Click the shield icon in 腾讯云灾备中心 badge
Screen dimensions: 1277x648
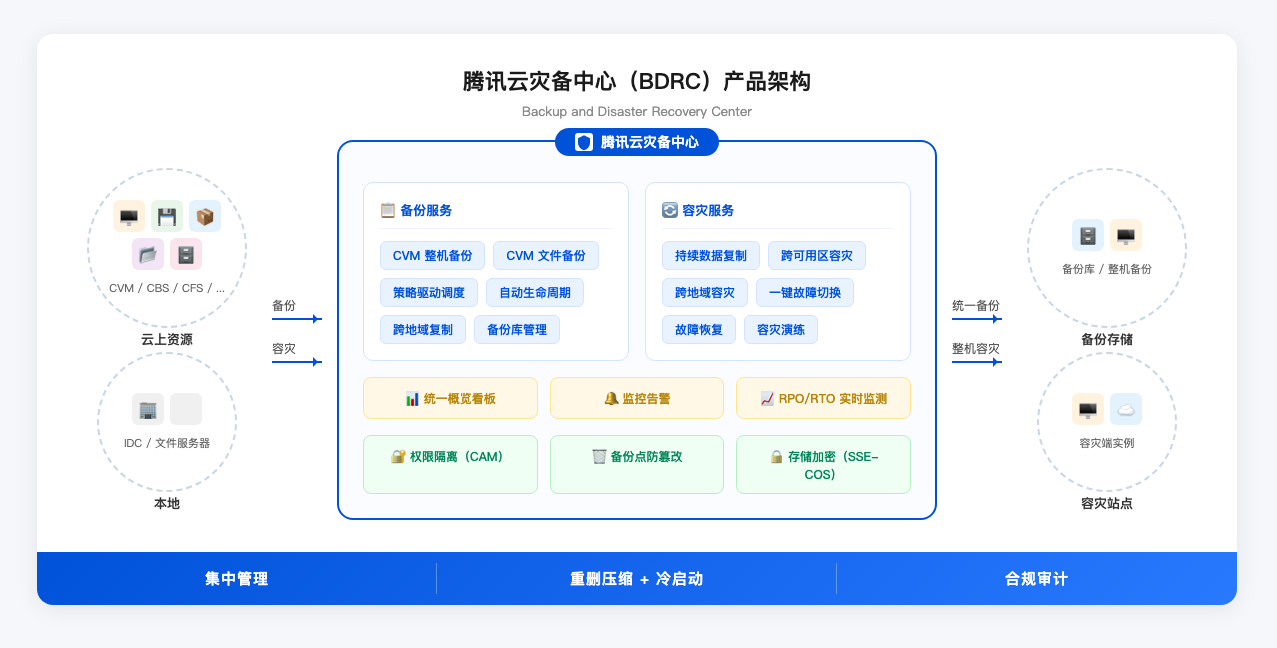pos(584,142)
